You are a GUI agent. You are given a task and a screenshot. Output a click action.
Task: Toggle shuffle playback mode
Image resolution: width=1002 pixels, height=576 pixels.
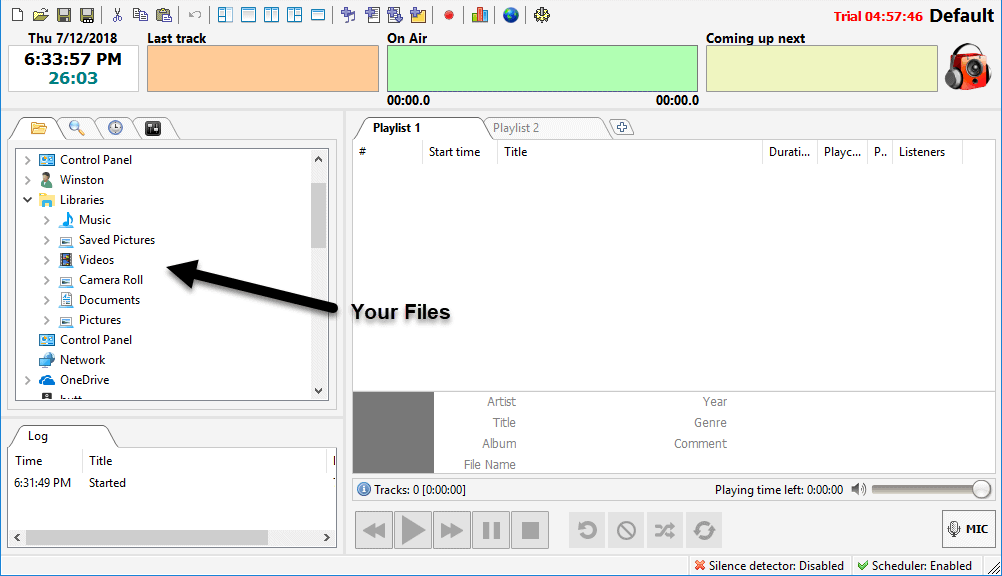(x=664, y=530)
